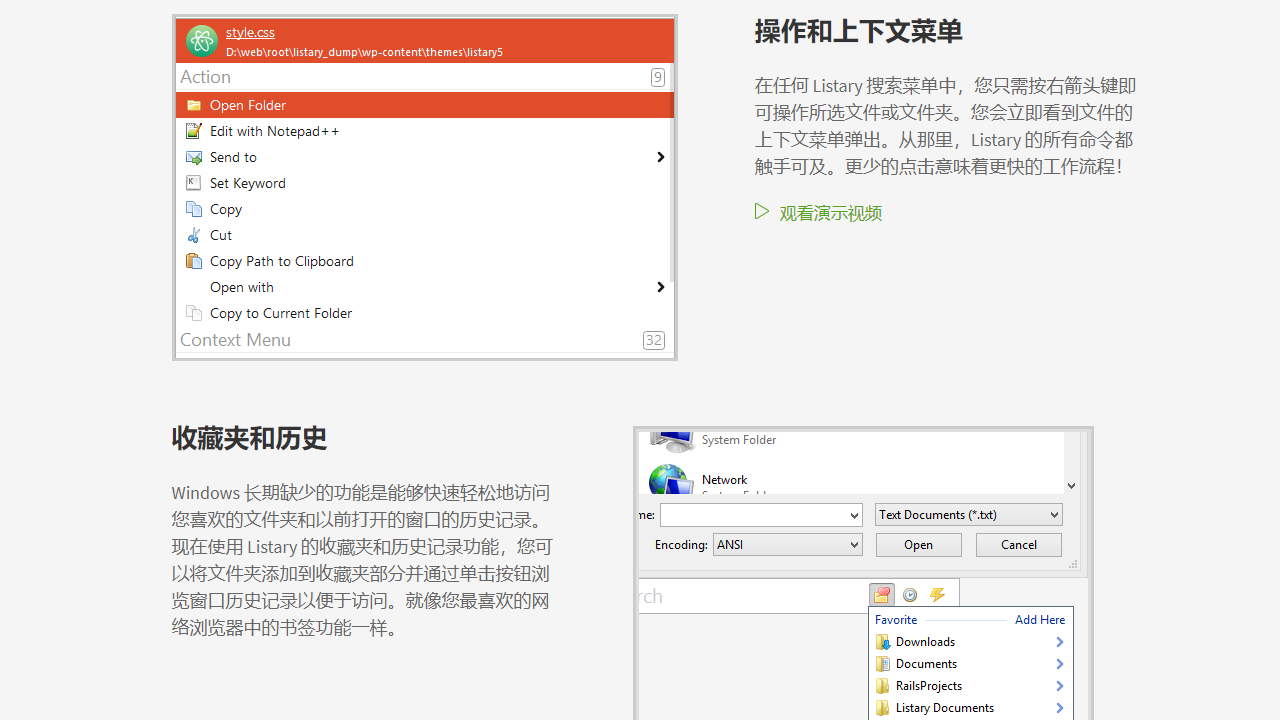Click the clipboard icon for Copy Path
Viewport: 1280px width, 720px height.
click(193, 261)
